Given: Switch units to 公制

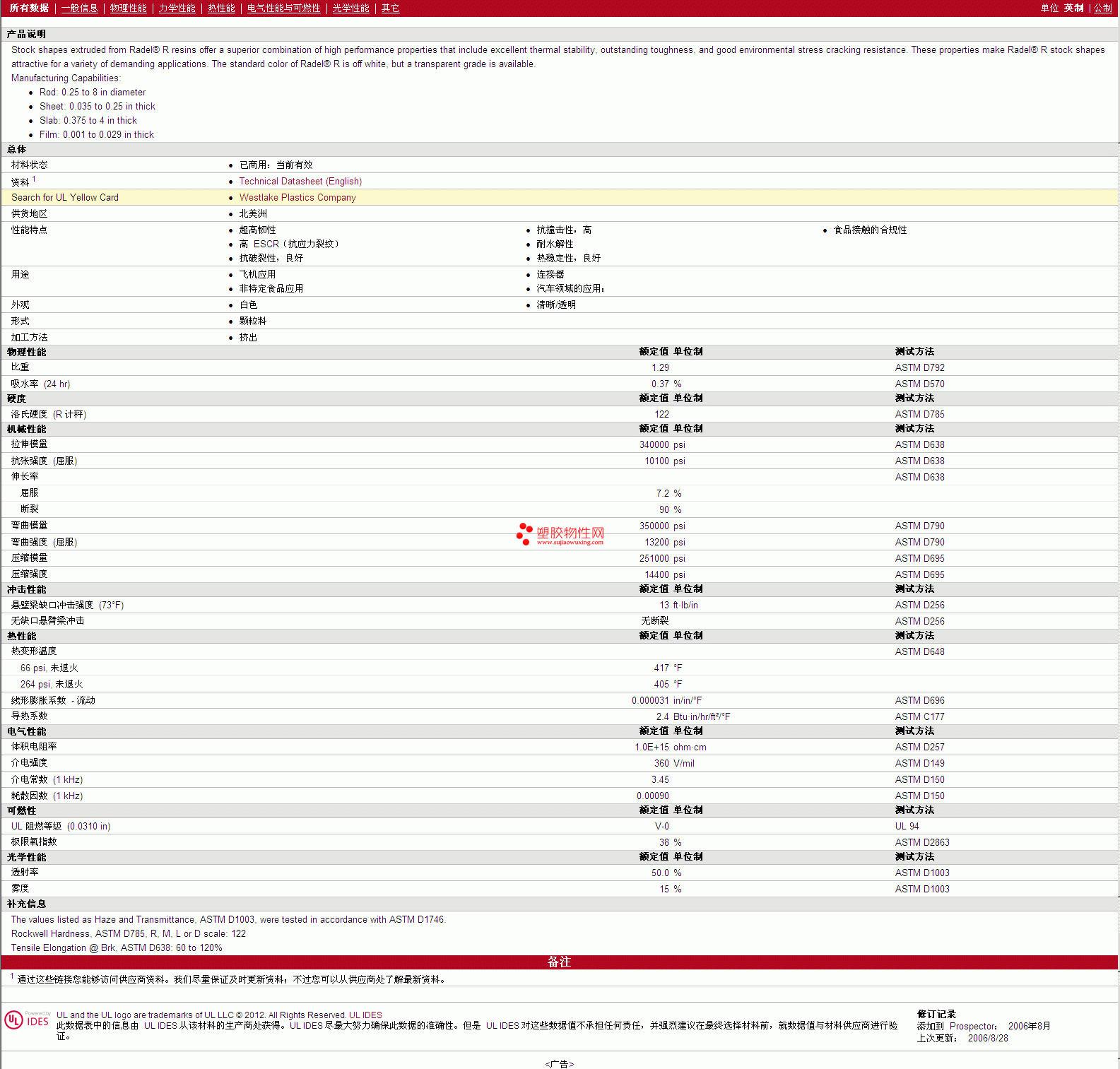Looking at the screenshot, I should tap(1102, 8).
